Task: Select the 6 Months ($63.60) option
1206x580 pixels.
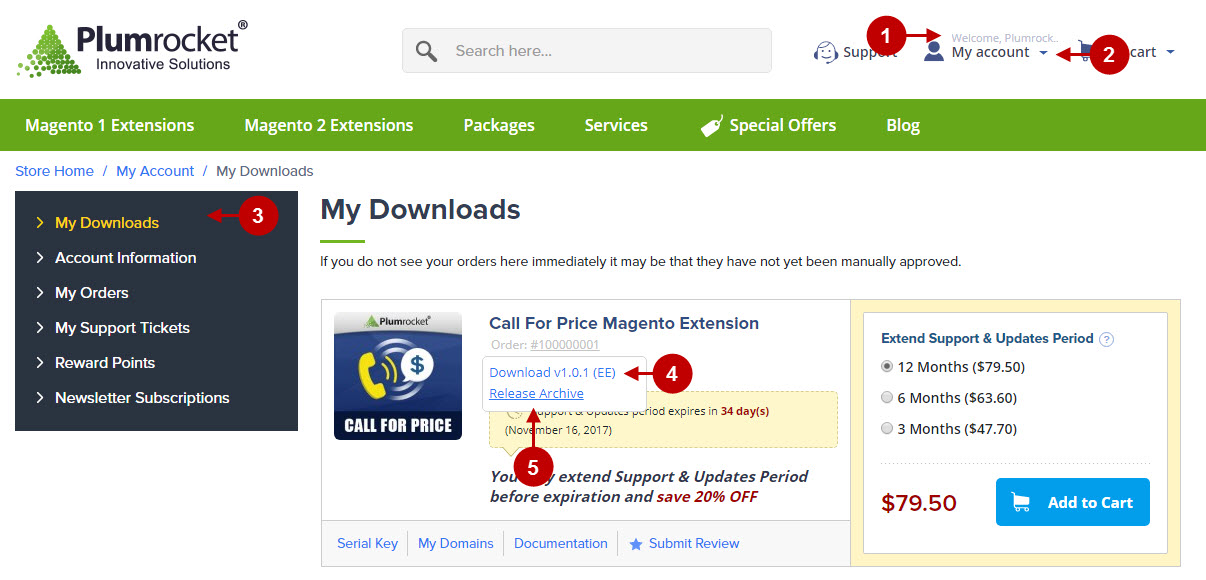Action: (885, 397)
